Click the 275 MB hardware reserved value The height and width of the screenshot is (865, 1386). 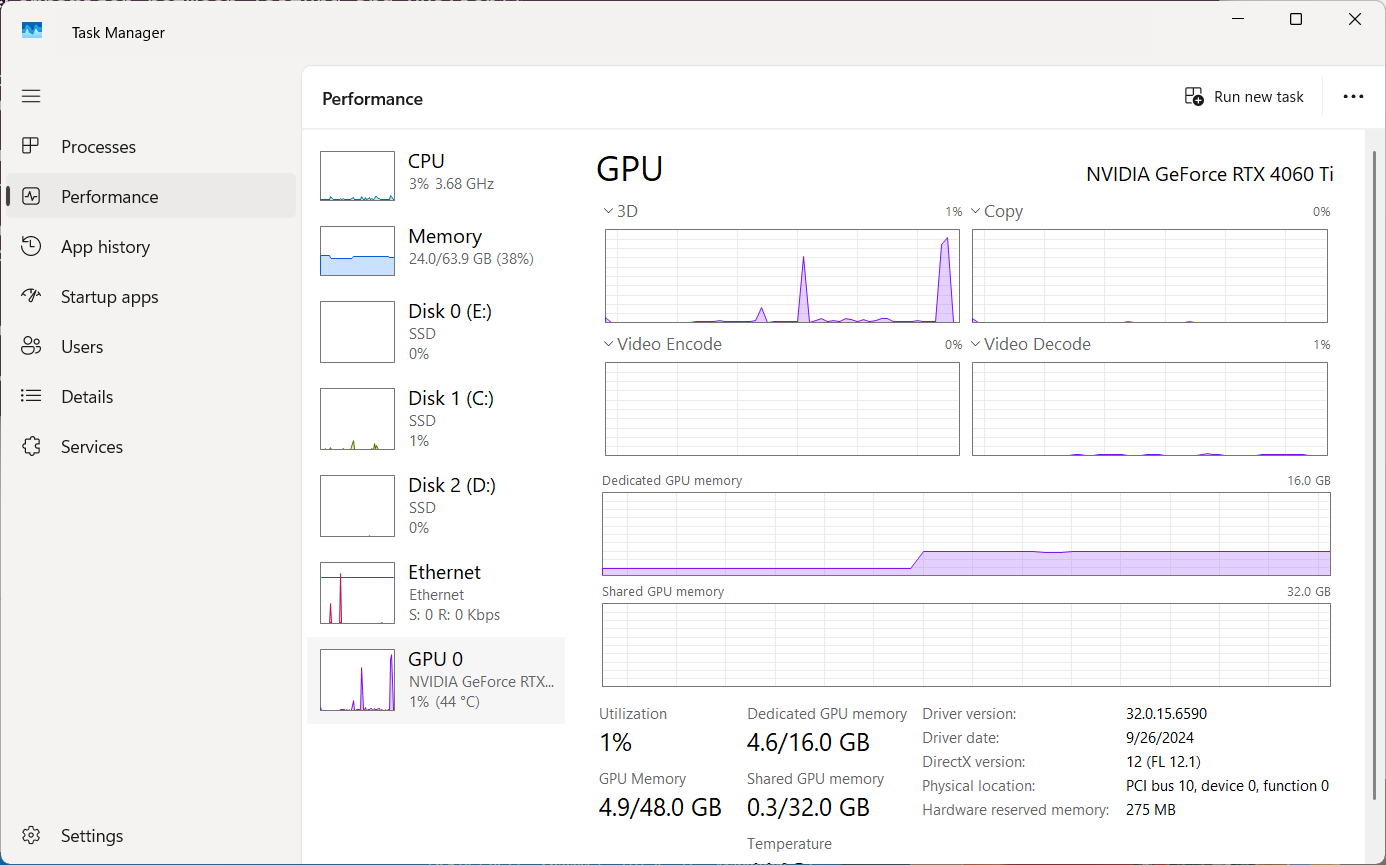pyautogui.click(x=1151, y=810)
